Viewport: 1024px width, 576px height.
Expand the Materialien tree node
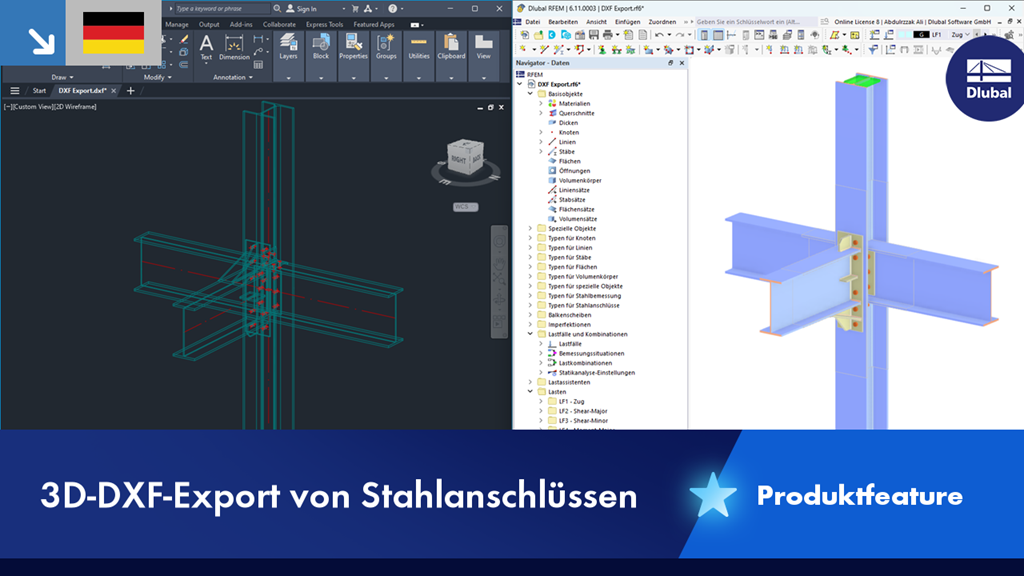[x=541, y=104]
